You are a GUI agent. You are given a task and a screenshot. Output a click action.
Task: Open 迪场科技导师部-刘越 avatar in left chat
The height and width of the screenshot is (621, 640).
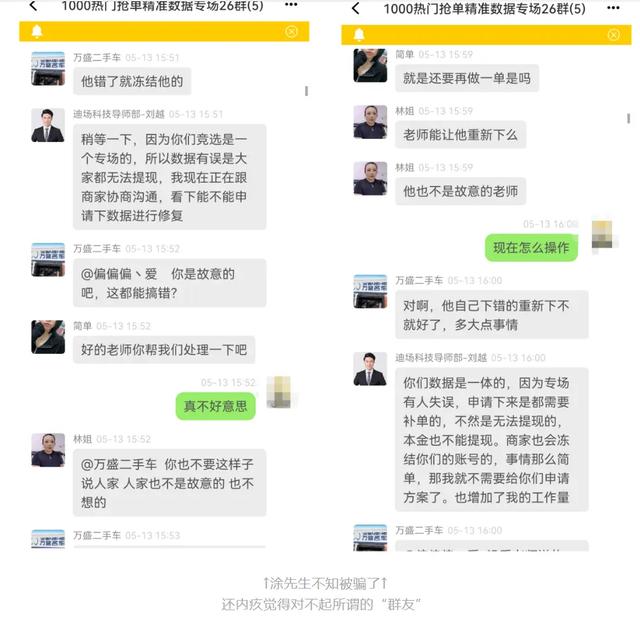[48, 125]
